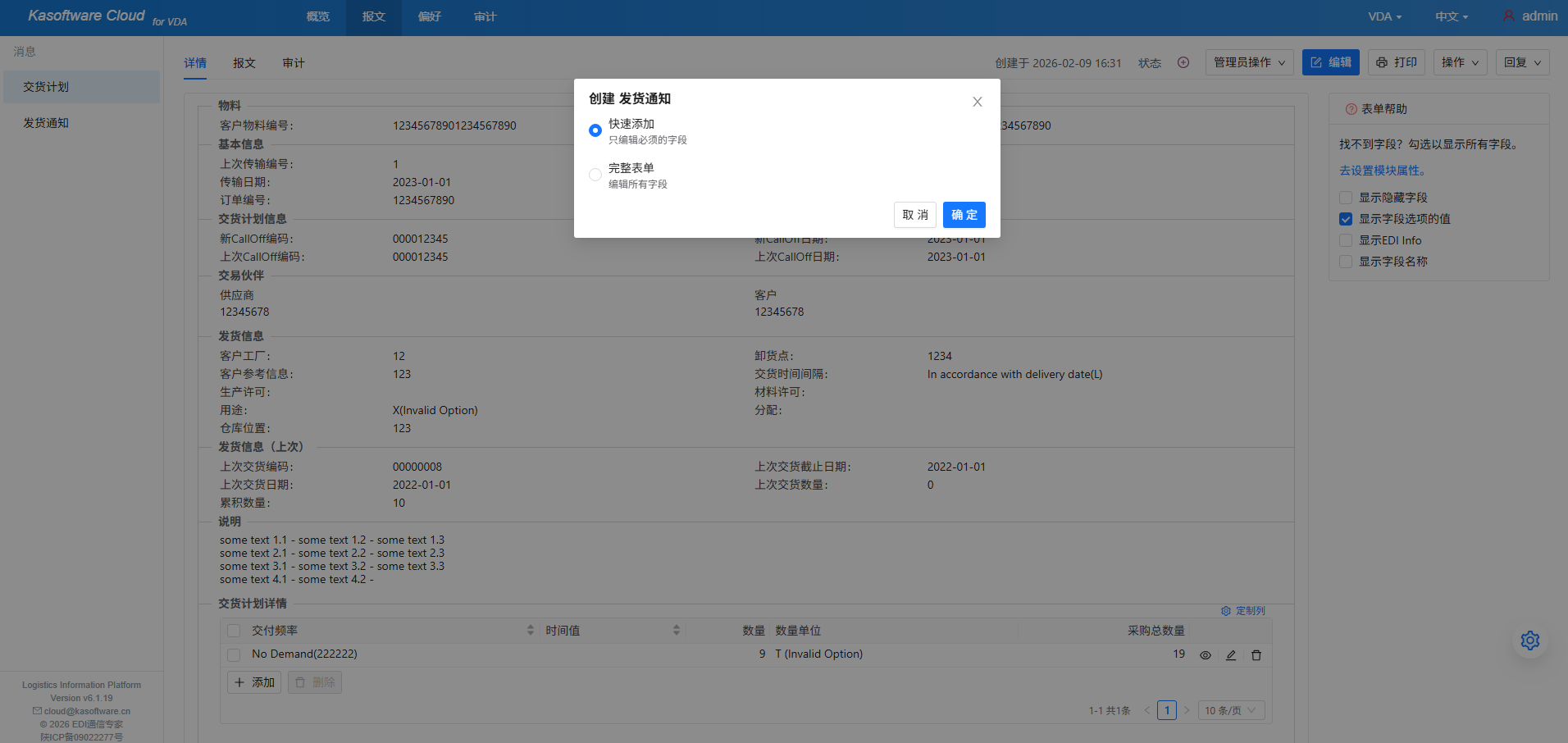The height and width of the screenshot is (743, 1568).
Task: Click the admin user icon
Action: point(1508,16)
